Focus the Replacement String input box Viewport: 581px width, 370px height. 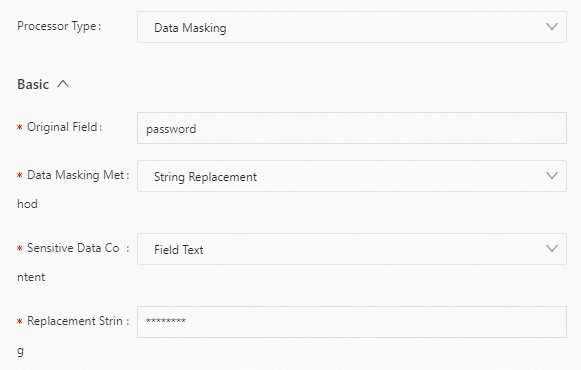click(x=352, y=322)
